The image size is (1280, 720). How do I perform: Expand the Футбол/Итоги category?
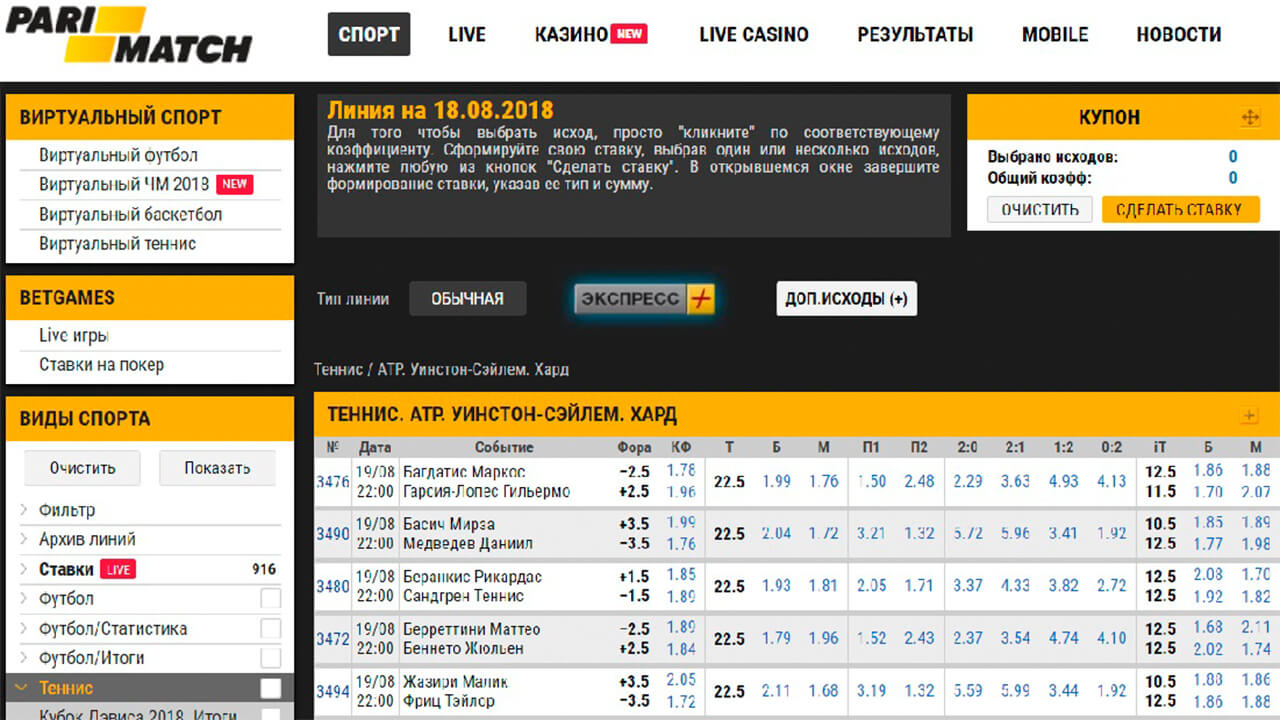24,658
